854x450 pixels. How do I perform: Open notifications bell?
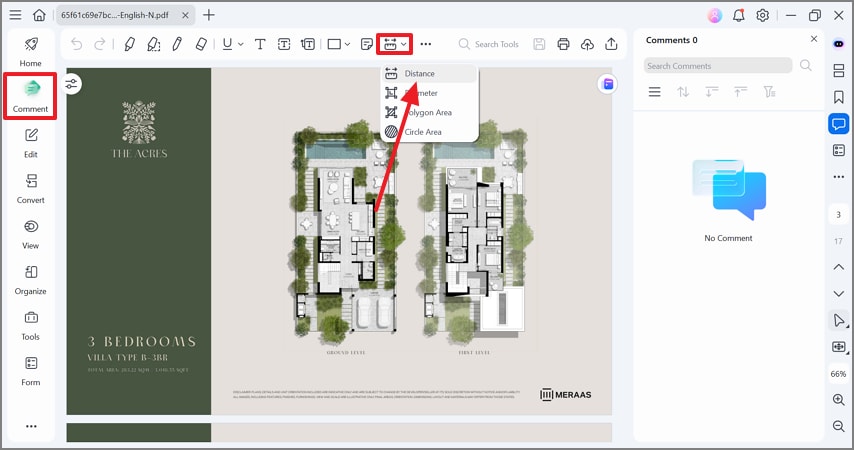pos(739,15)
